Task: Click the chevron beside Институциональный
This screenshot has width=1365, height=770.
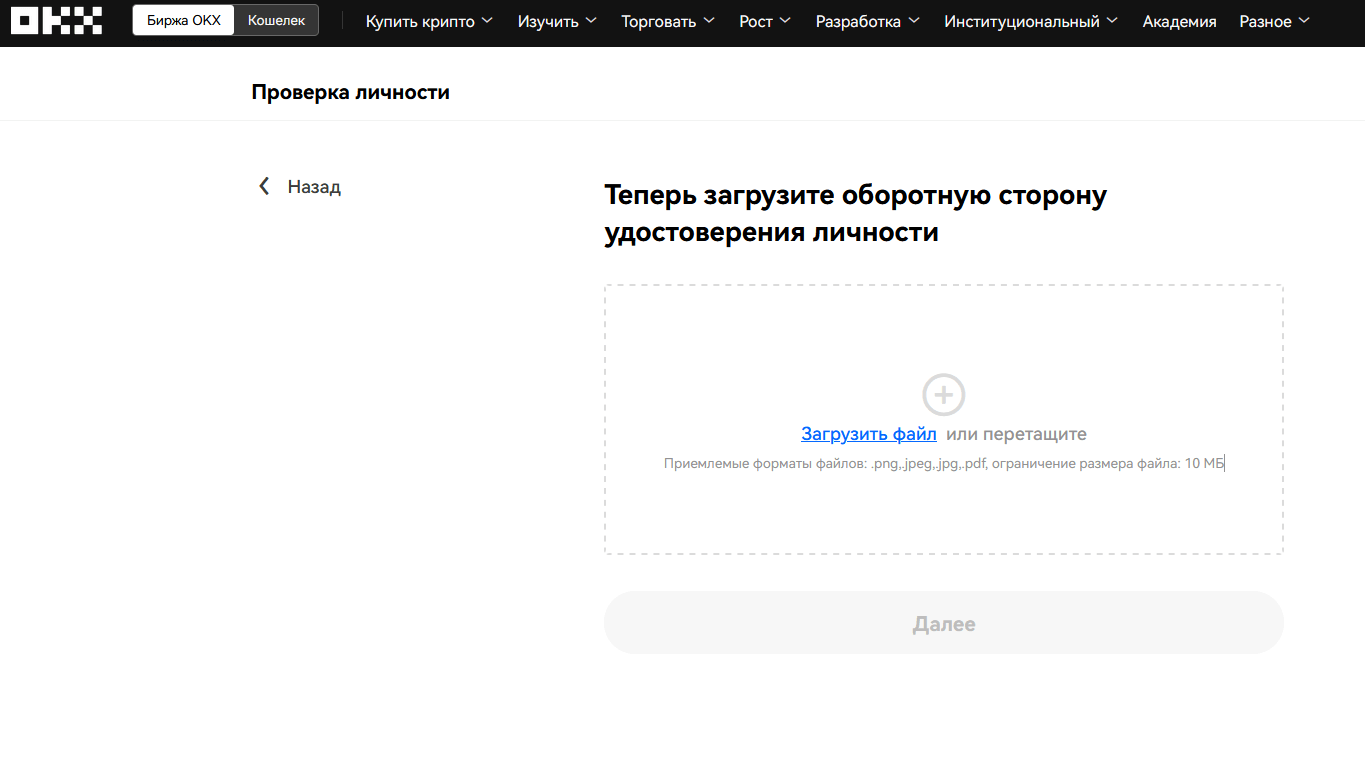Action: [x=1113, y=21]
